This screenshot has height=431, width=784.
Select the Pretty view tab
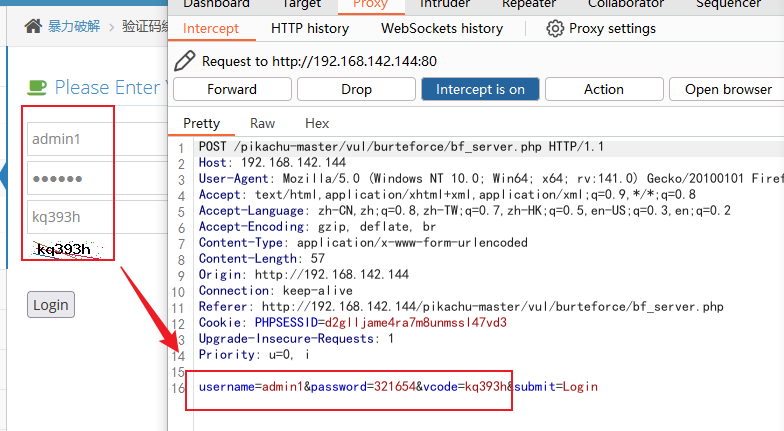[x=202, y=124]
